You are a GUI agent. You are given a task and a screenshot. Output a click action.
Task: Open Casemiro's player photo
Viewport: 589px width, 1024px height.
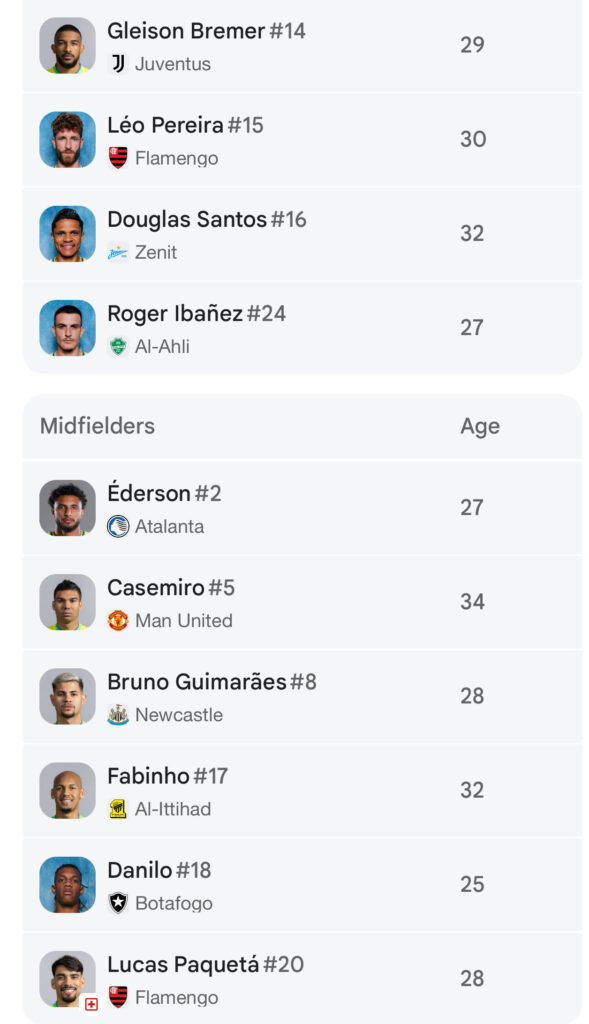pos(67,601)
